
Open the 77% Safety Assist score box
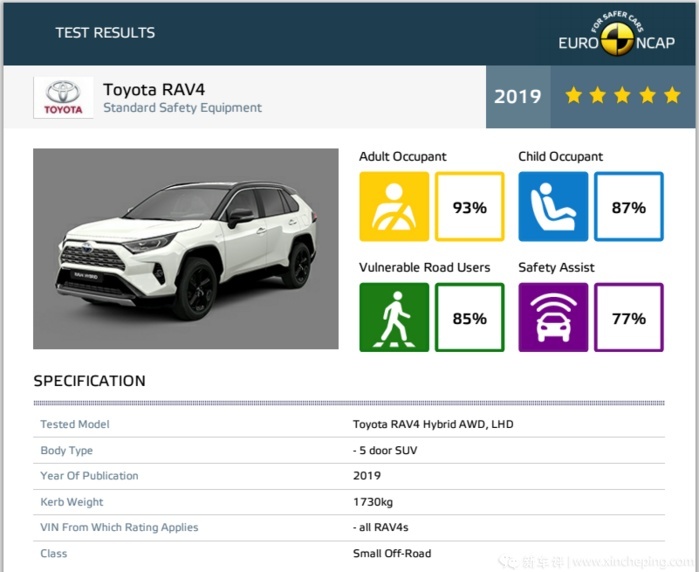pyautogui.click(x=629, y=317)
